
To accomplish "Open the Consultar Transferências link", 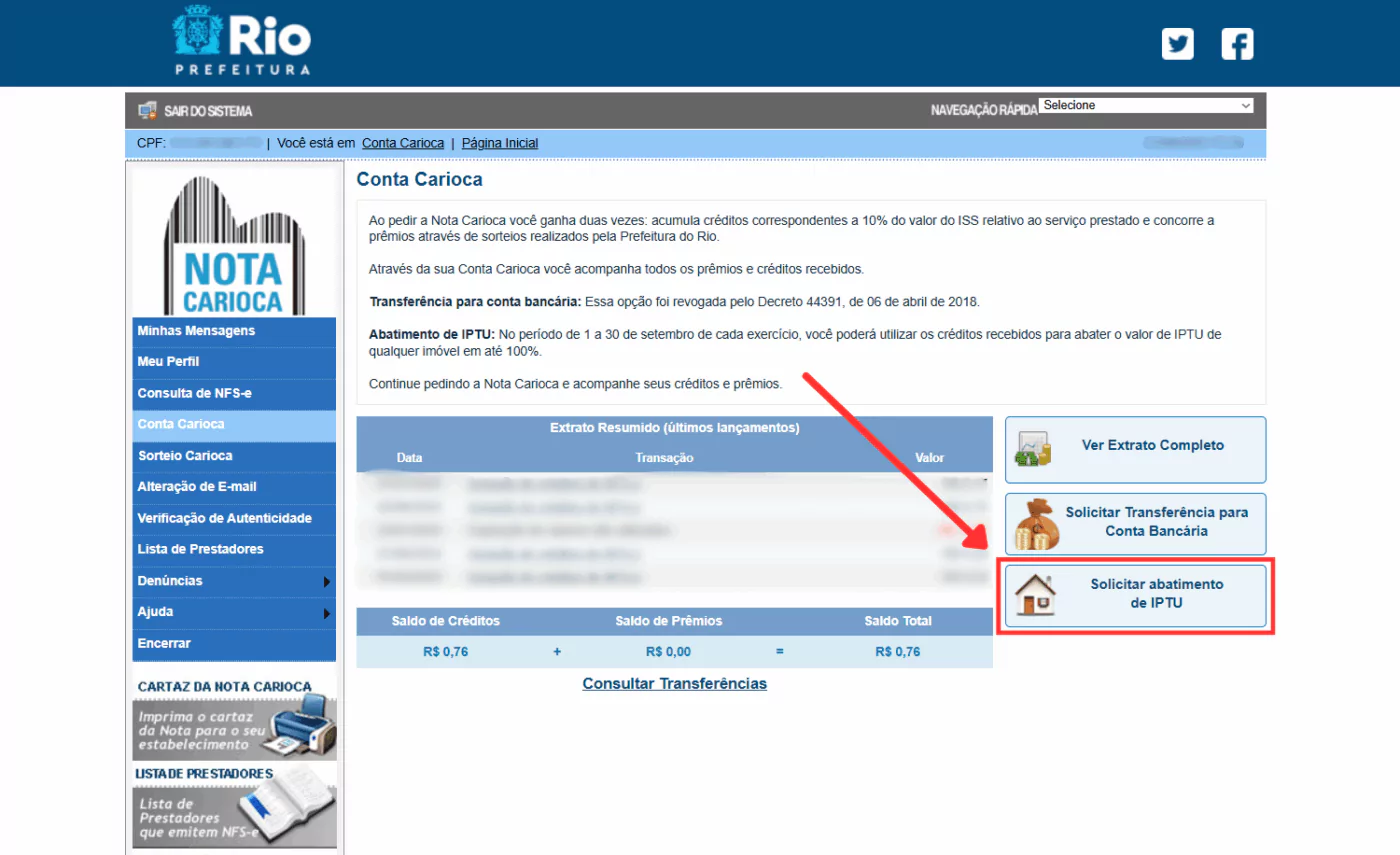I will 674,683.
